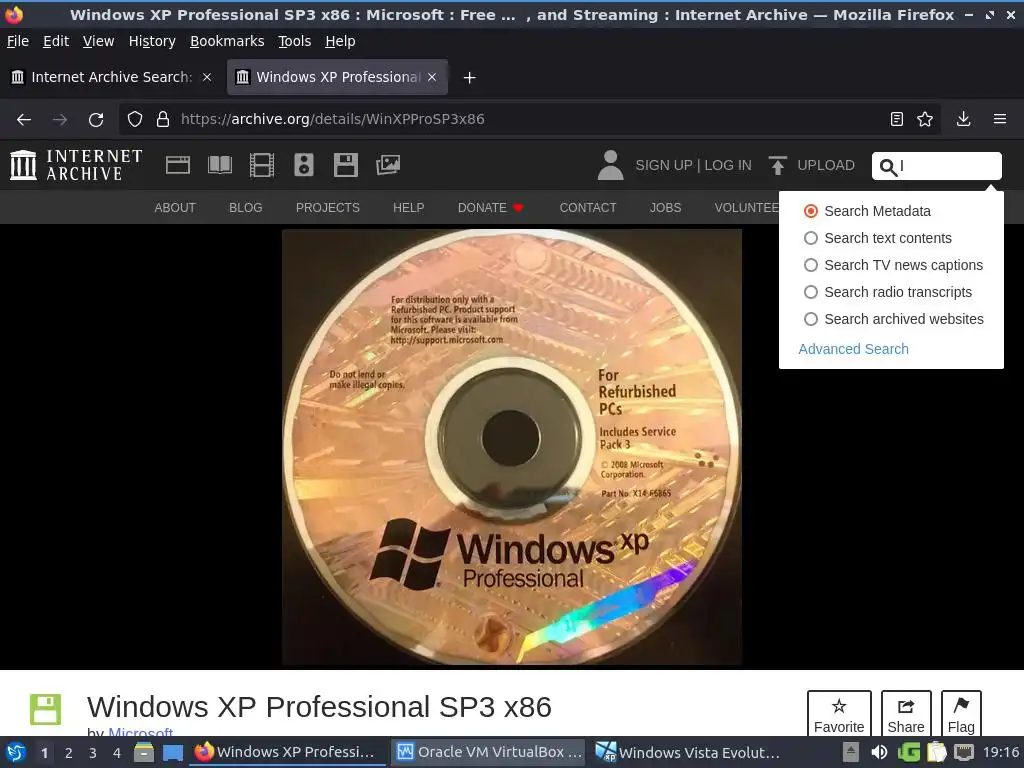The height and width of the screenshot is (768, 1024).
Task: Click the Share button
Action: click(906, 713)
